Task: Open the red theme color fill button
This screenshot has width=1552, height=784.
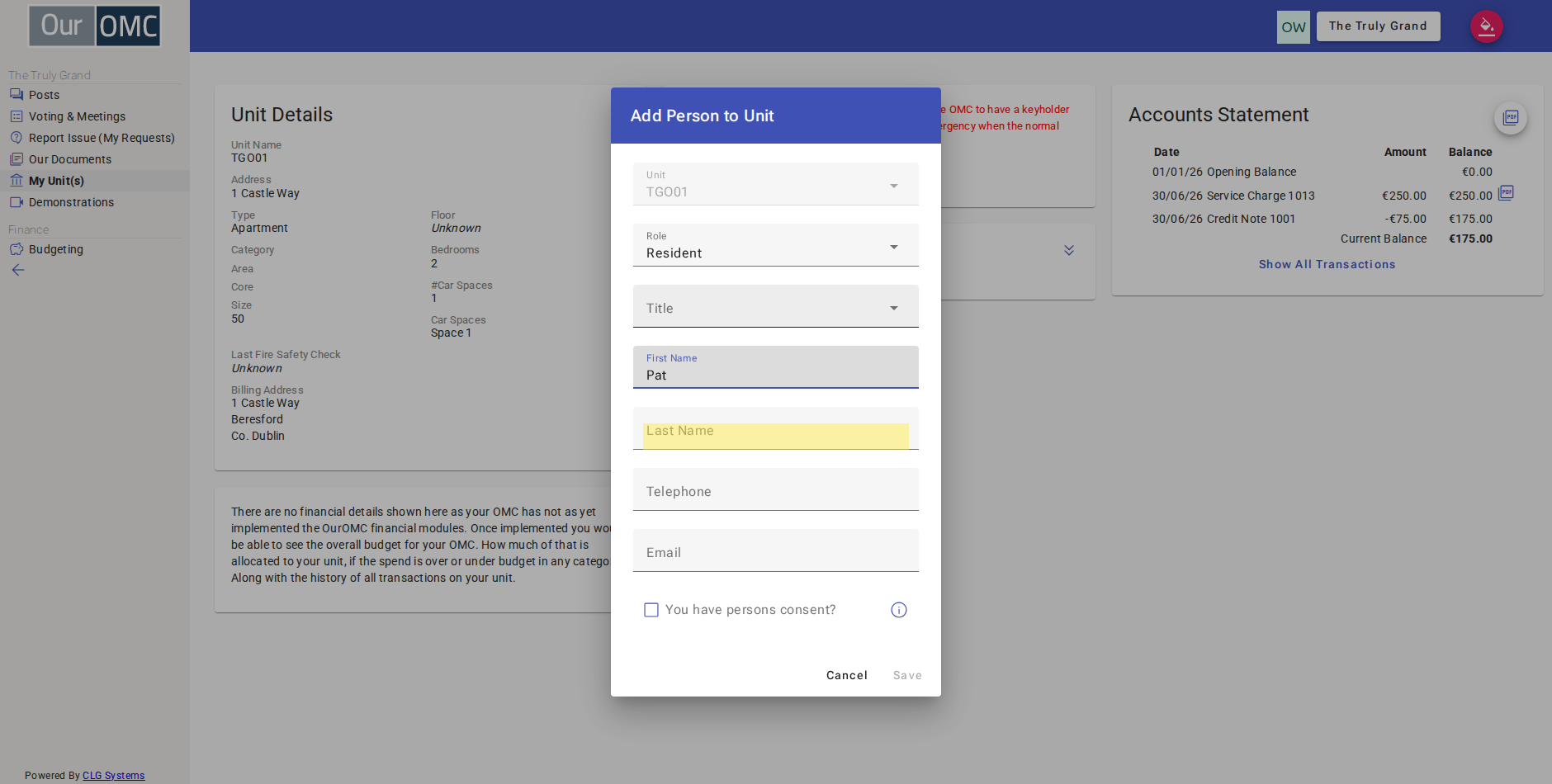Action: point(1486,26)
